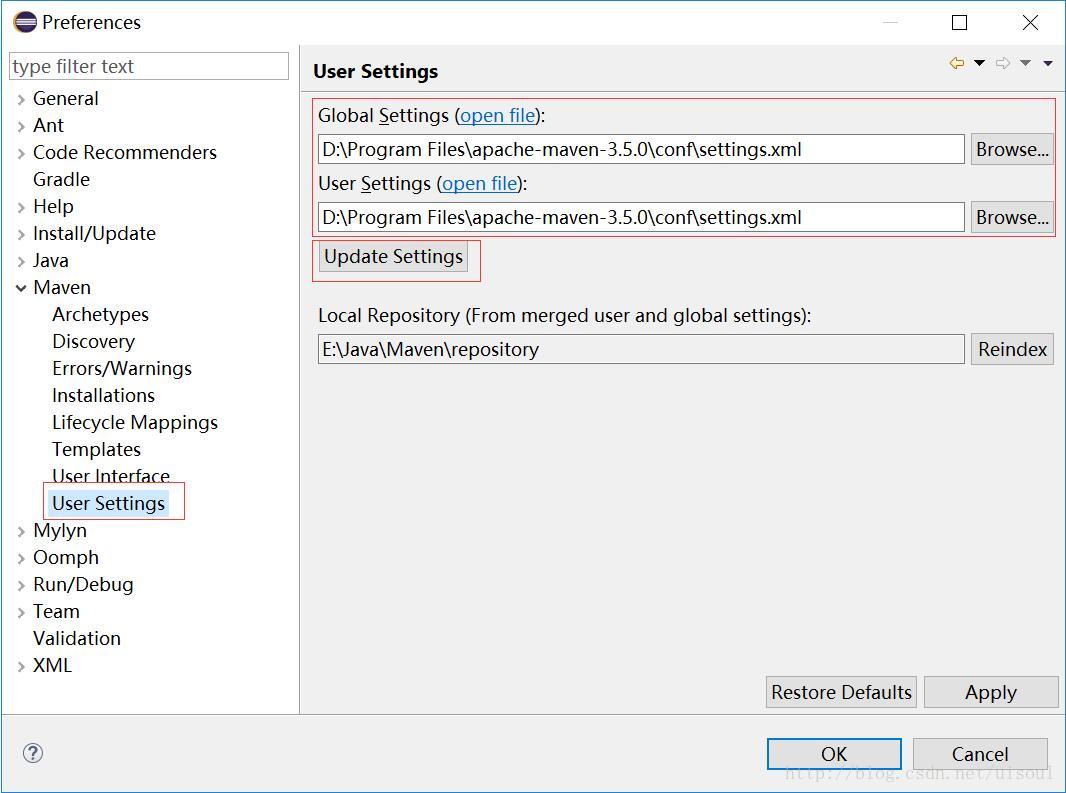
Task: Click the Restore Defaults button
Action: pos(841,692)
